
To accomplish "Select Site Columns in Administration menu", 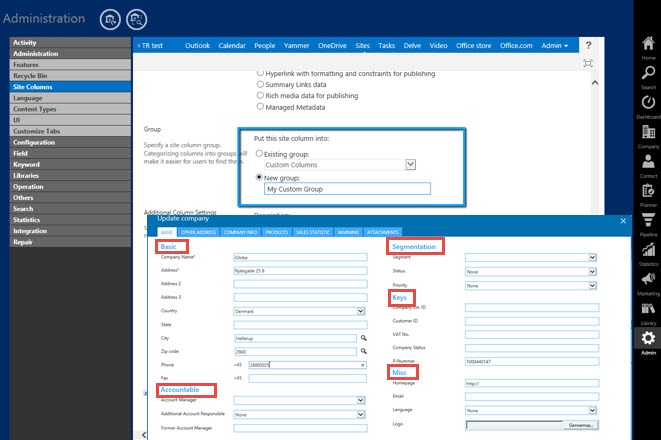I will [x=70, y=86].
